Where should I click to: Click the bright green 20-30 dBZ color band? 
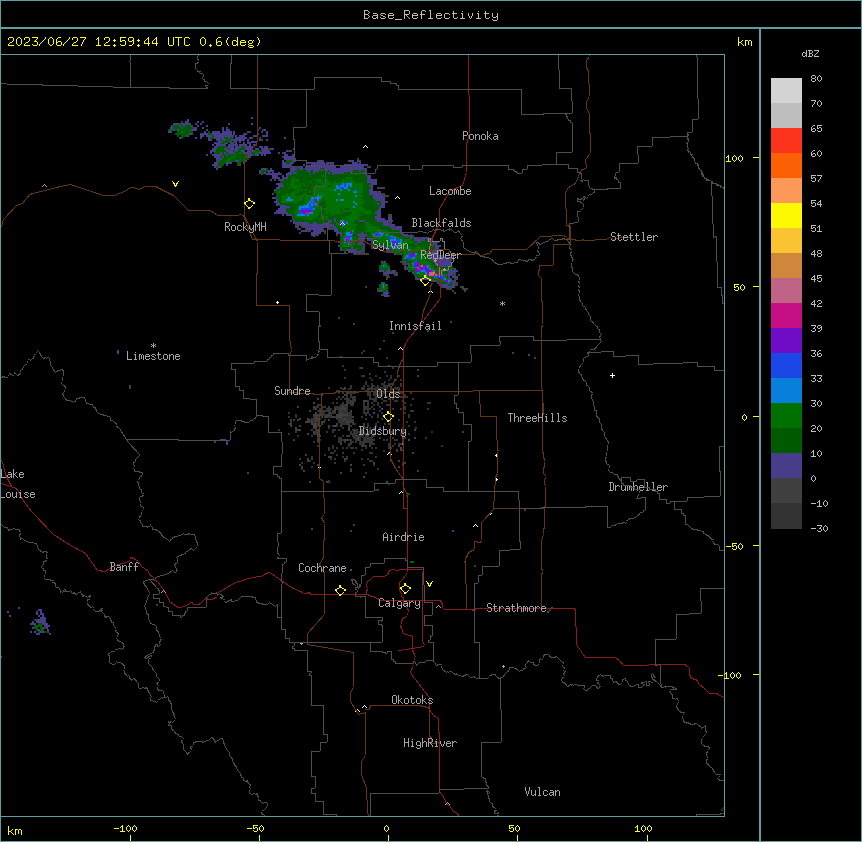tap(786, 416)
